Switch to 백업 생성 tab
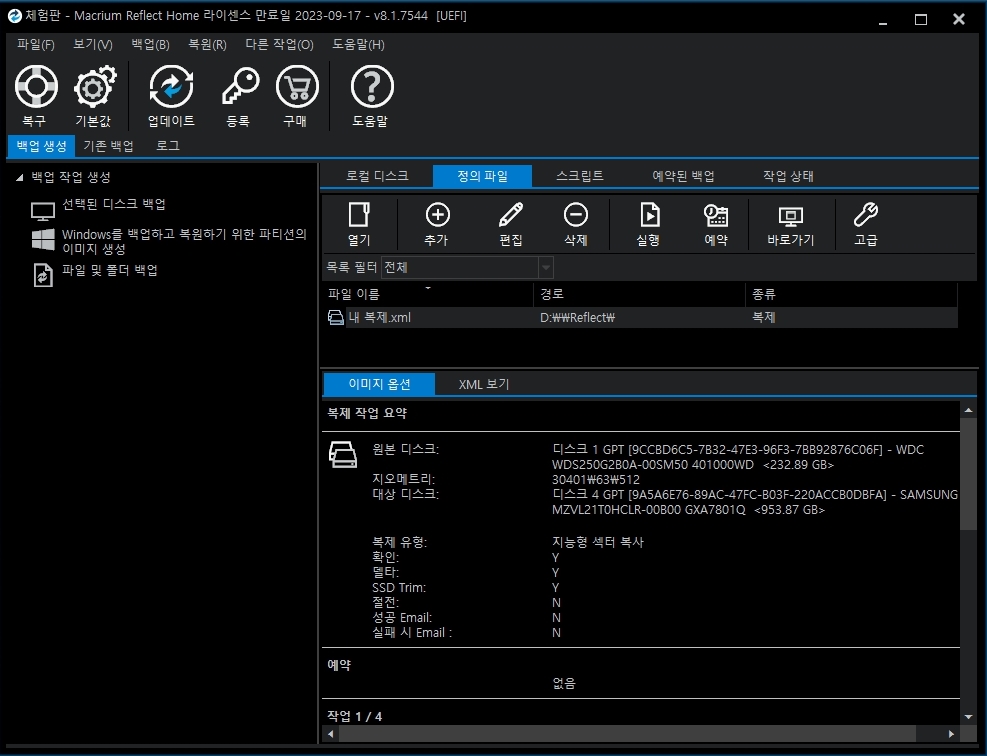The image size is (987, 756). click(42, 146)
